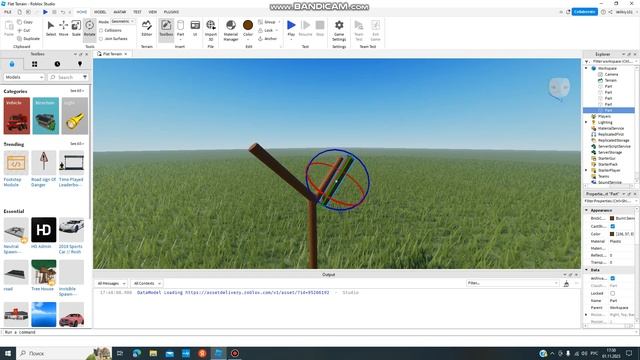Select the Terrain item in Explorer
This screenshot has width=640, height=360.
(610, 80)
